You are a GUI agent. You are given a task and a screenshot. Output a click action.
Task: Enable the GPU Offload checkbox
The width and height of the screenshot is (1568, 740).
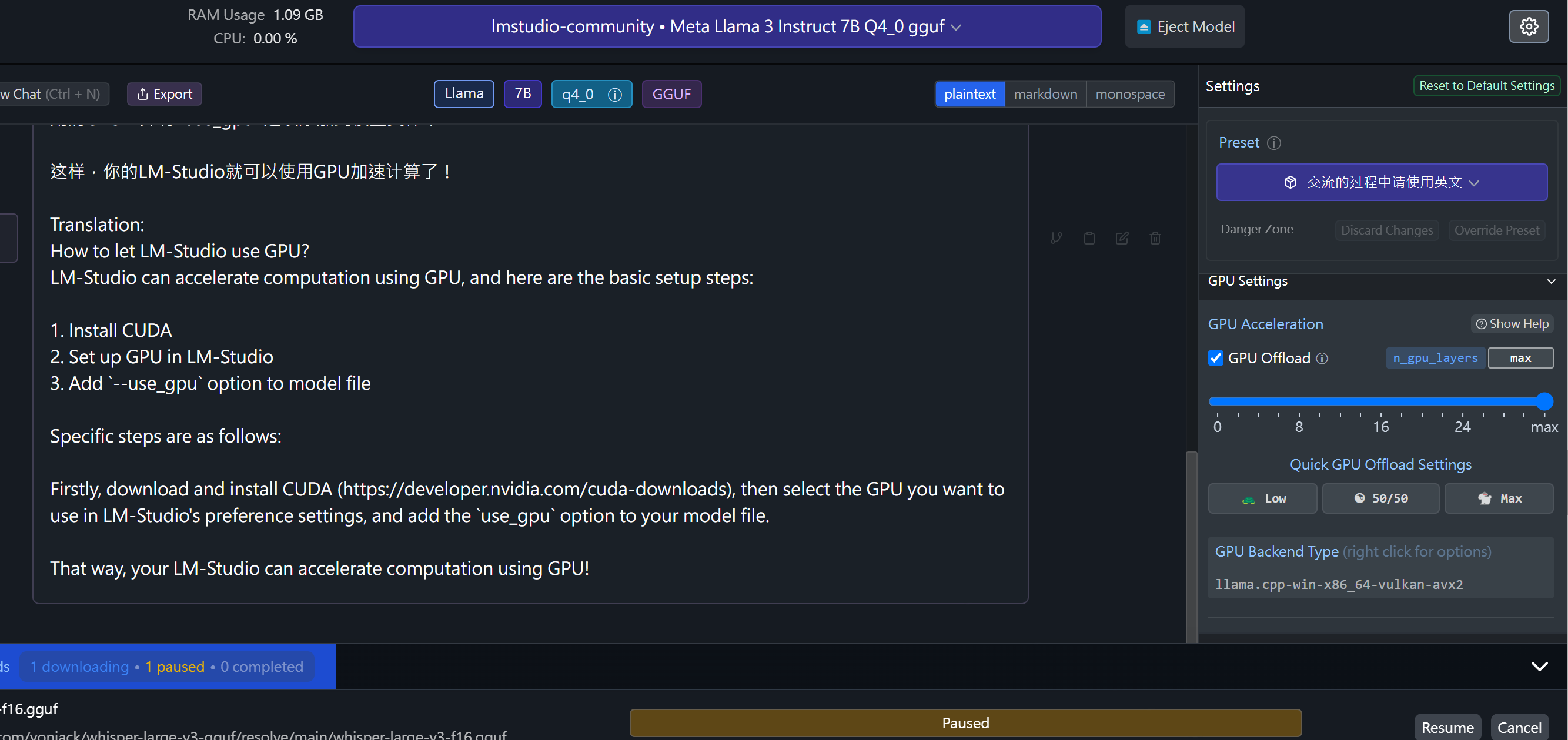[1216, 358]
